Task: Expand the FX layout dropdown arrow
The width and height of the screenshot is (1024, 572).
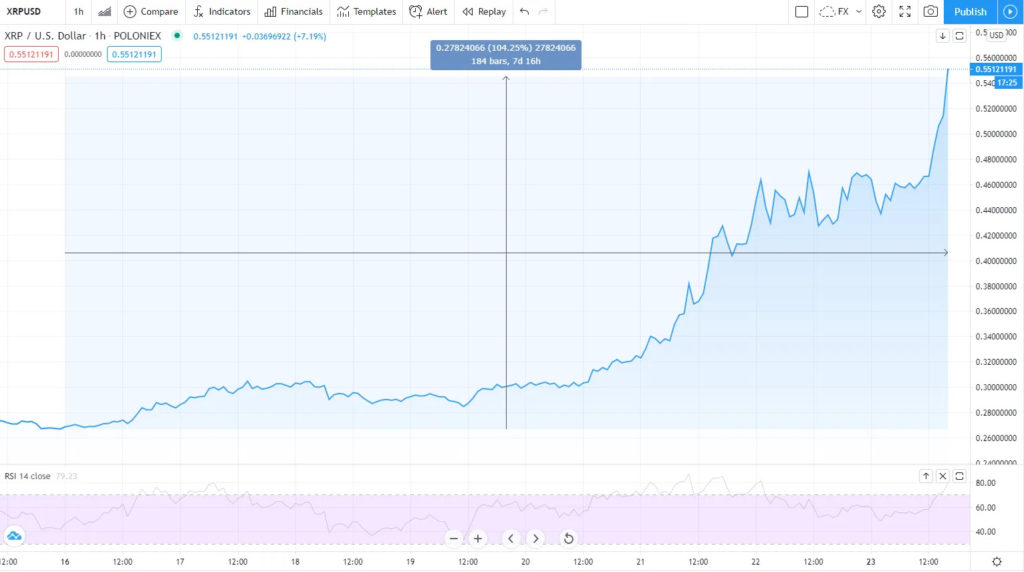Action: pyautogui.click(x=859, y=12)
